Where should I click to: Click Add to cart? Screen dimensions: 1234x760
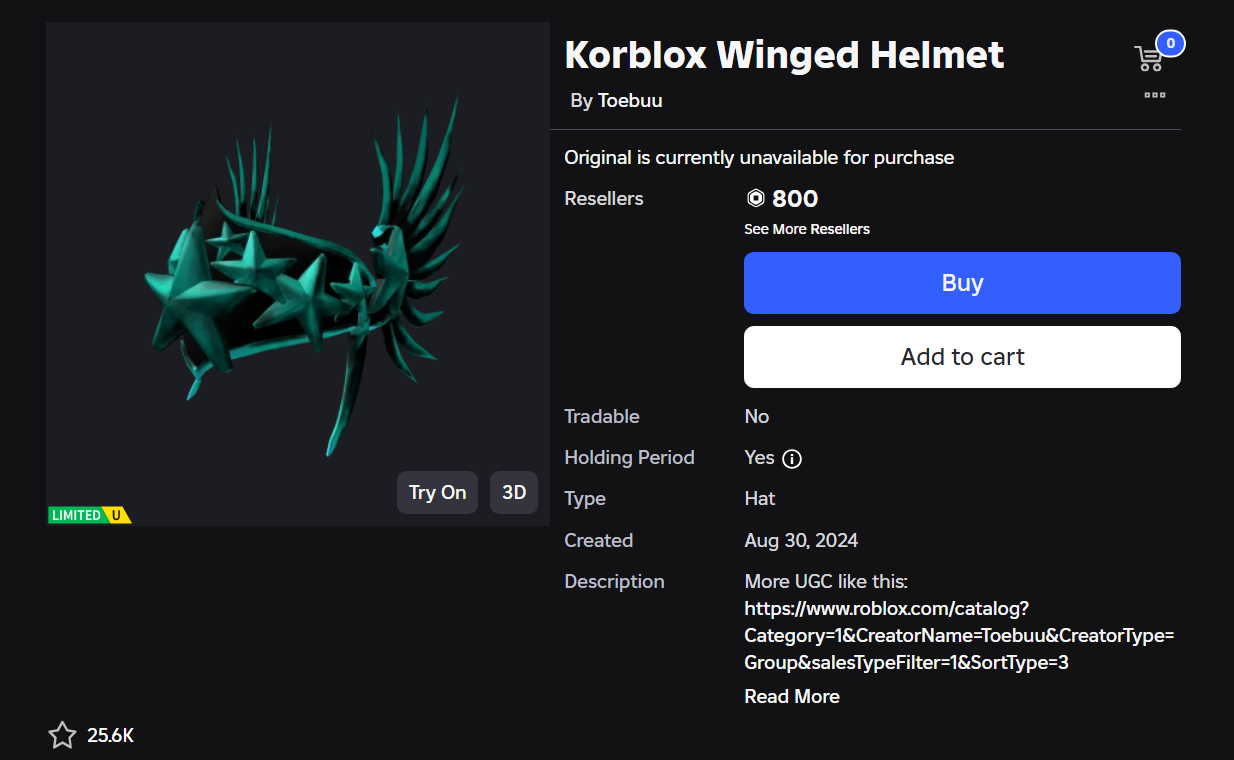(x=961, y=357)
